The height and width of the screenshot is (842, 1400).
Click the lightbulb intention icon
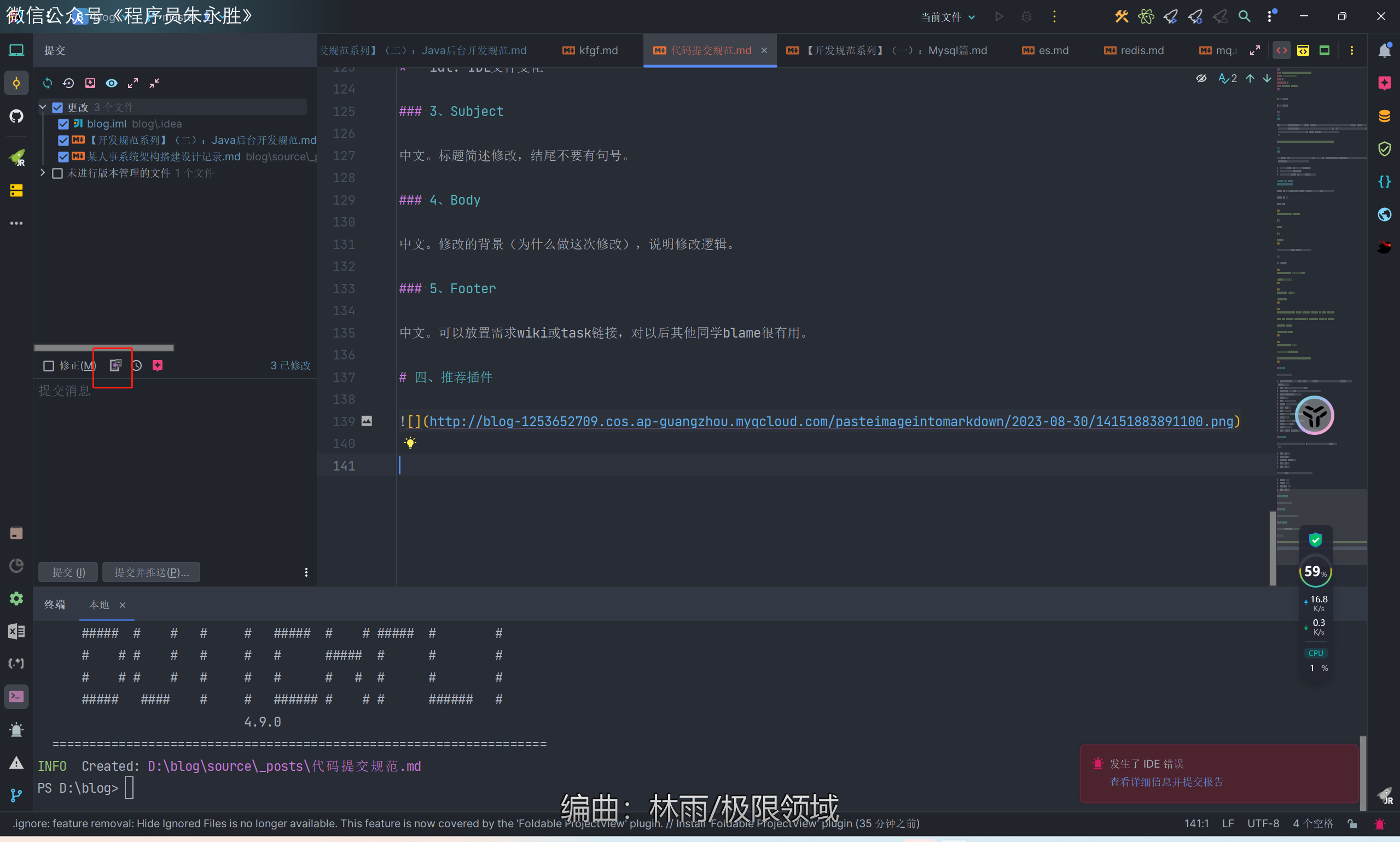410,443
